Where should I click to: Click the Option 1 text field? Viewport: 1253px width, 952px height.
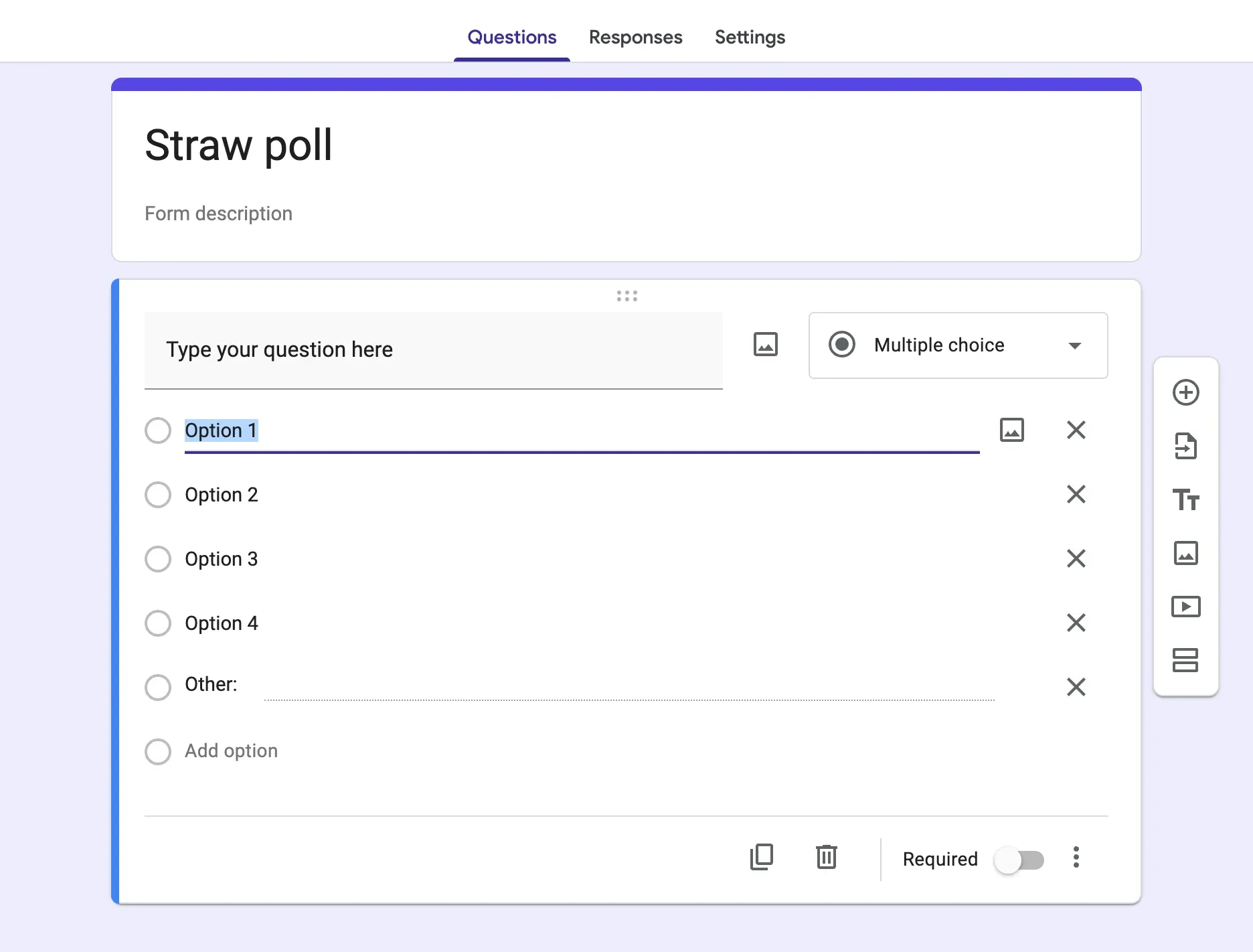coord(582,430)
